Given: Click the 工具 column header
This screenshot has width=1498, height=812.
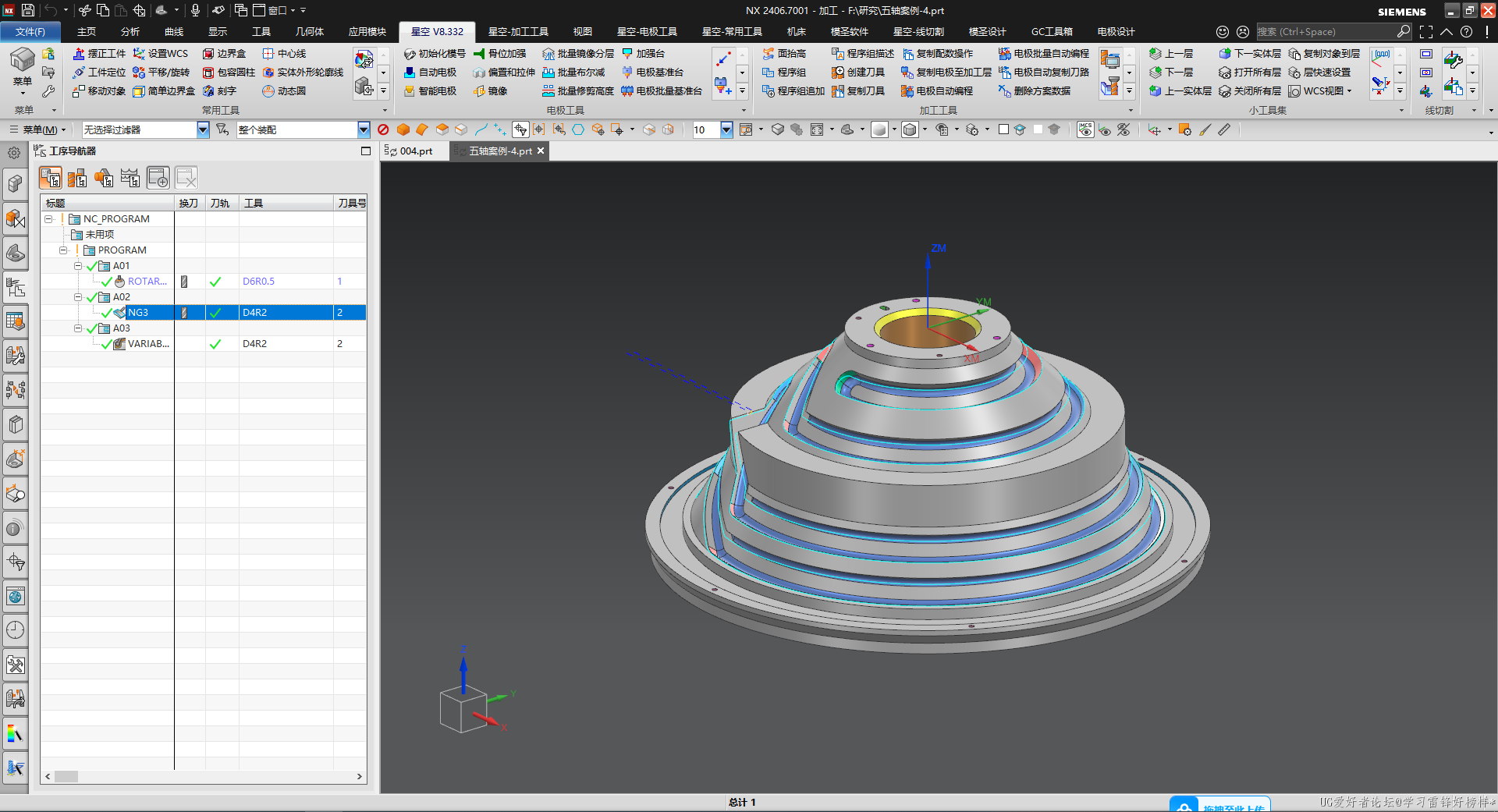Looking at the screenshot, I should pyautogui.click(x=286, y=203).
